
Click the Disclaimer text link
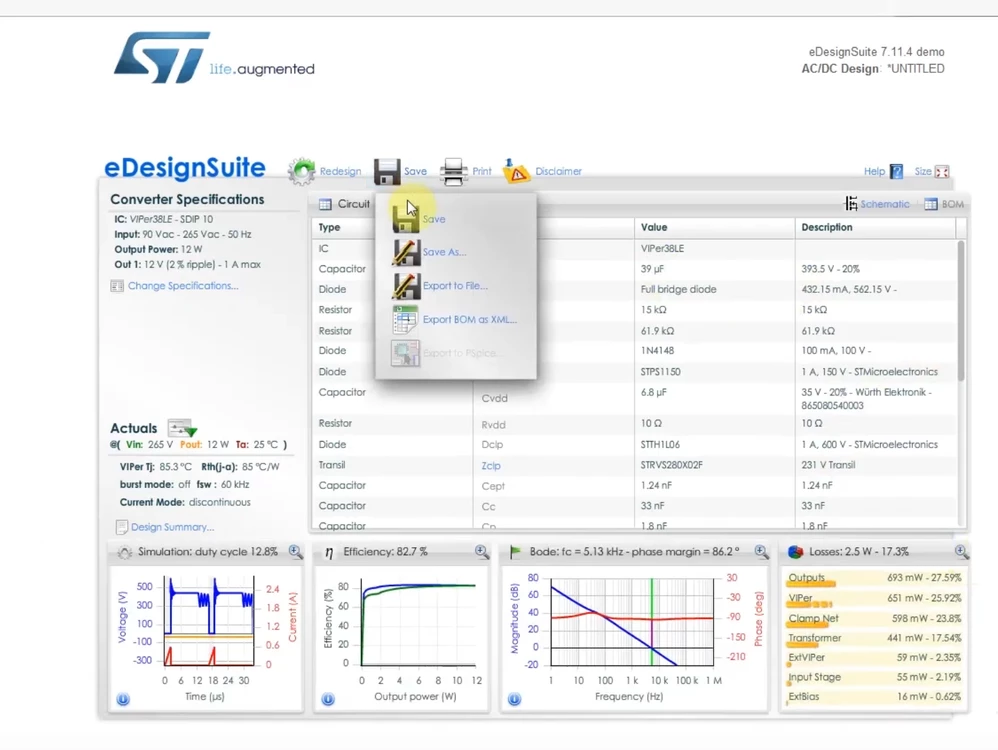point(558,171)
